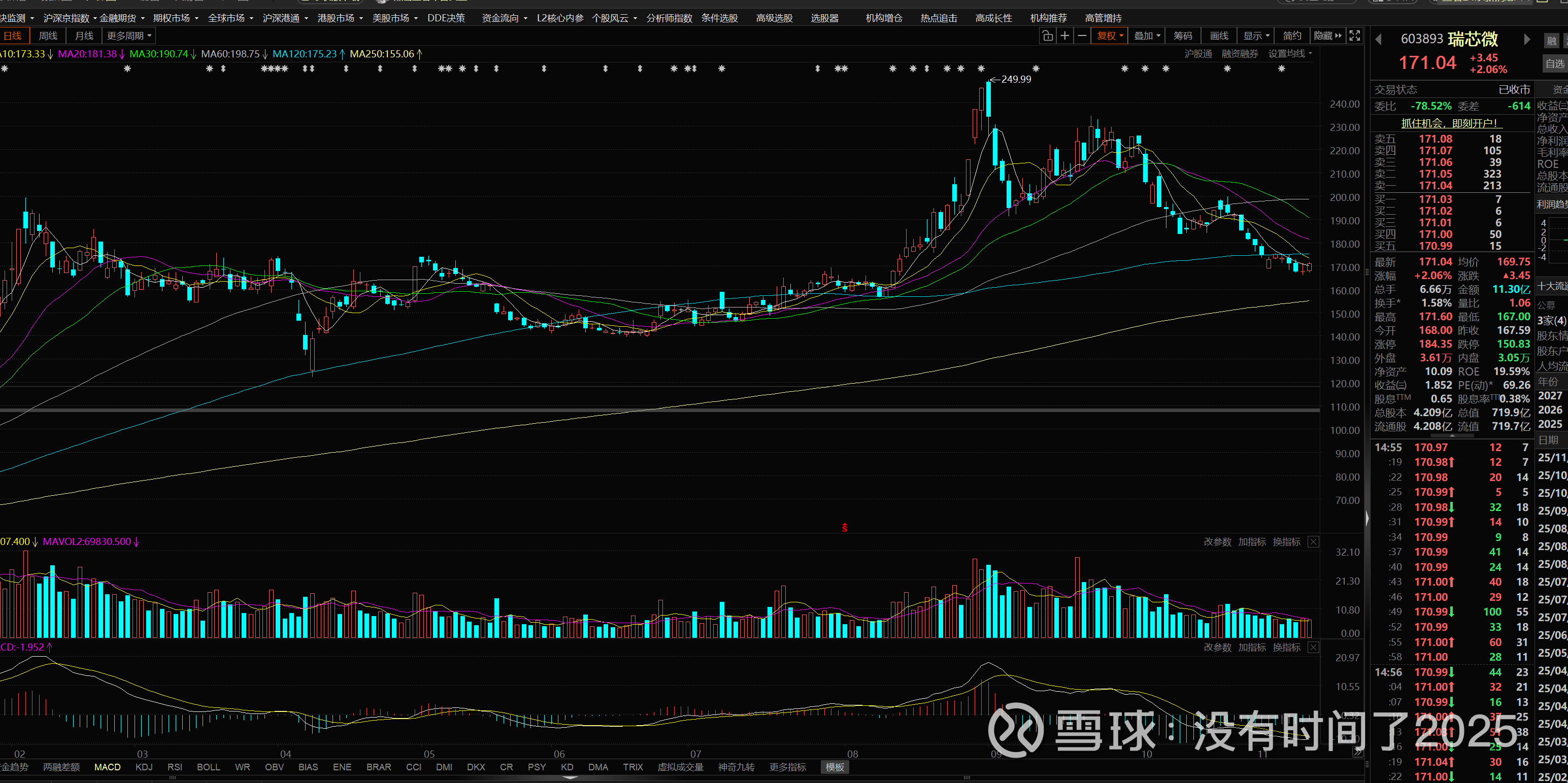Screen dimensions: 1568x783
Task: Expand the 更多周期 period dropdown
Action: pyautogui.click(x=128, y=36)
